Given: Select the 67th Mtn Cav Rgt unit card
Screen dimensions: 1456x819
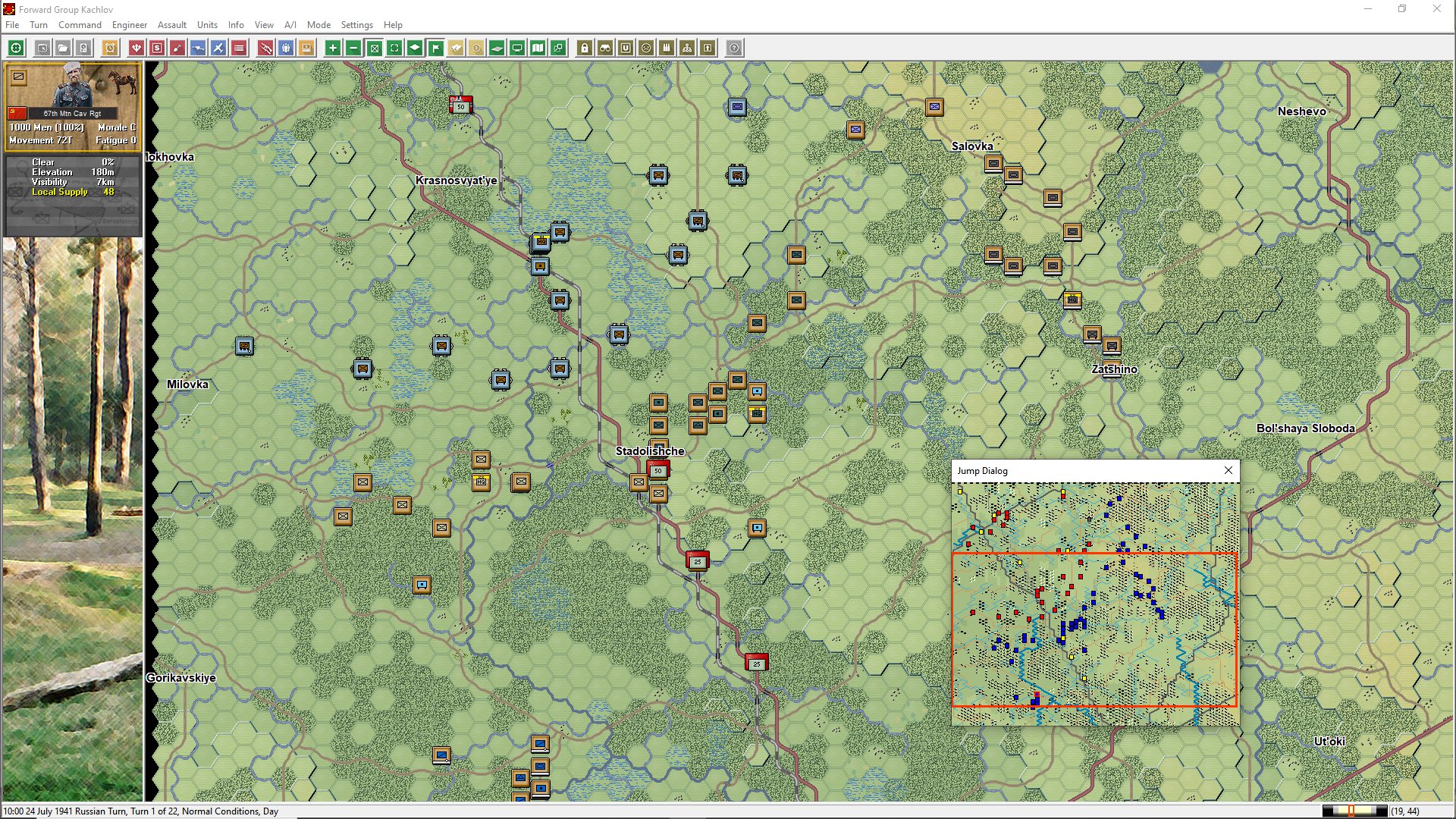Looking at the screenshot, I should [73, 106].
